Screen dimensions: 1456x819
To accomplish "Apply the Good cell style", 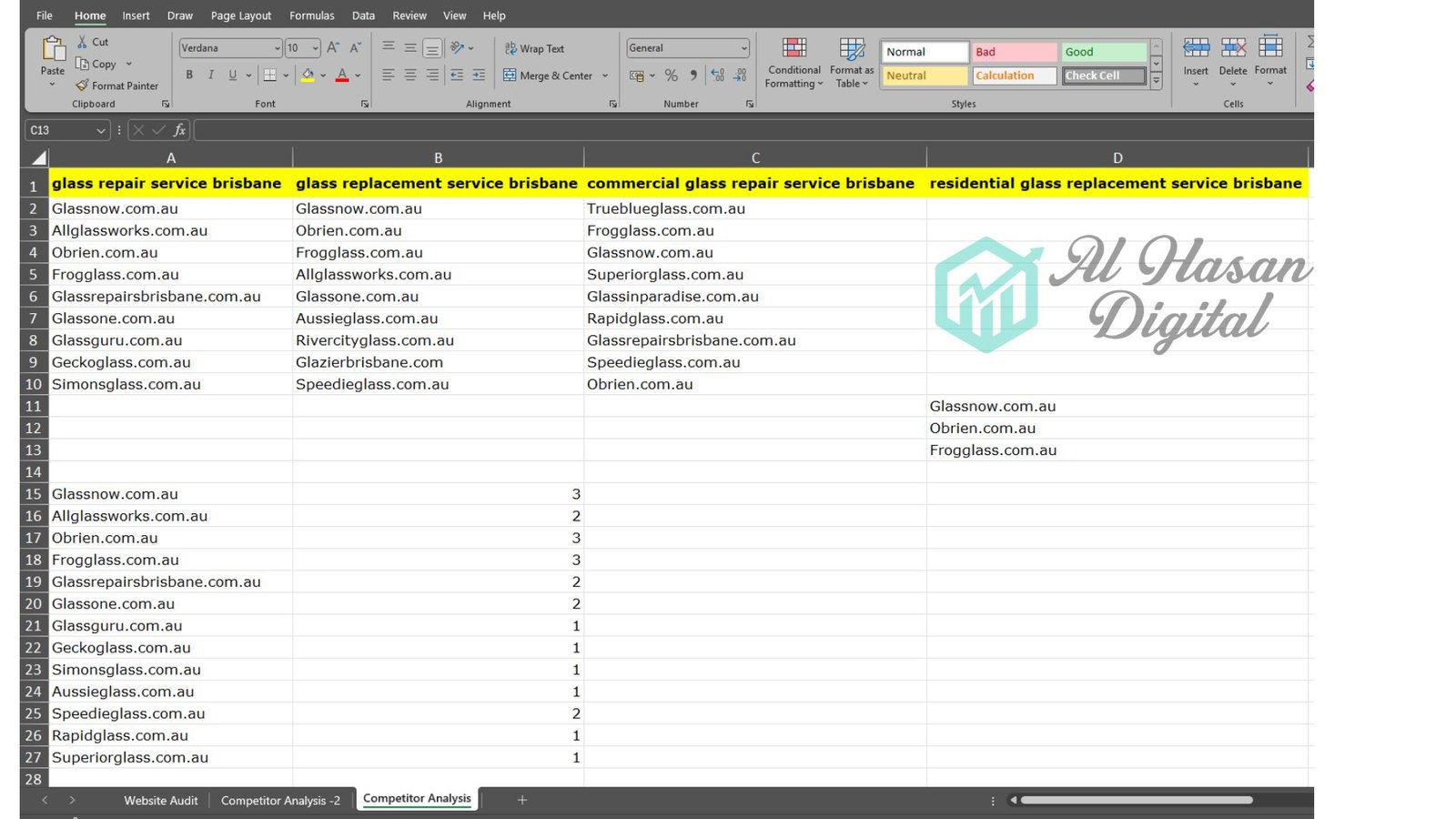I will pos(1104,52).
